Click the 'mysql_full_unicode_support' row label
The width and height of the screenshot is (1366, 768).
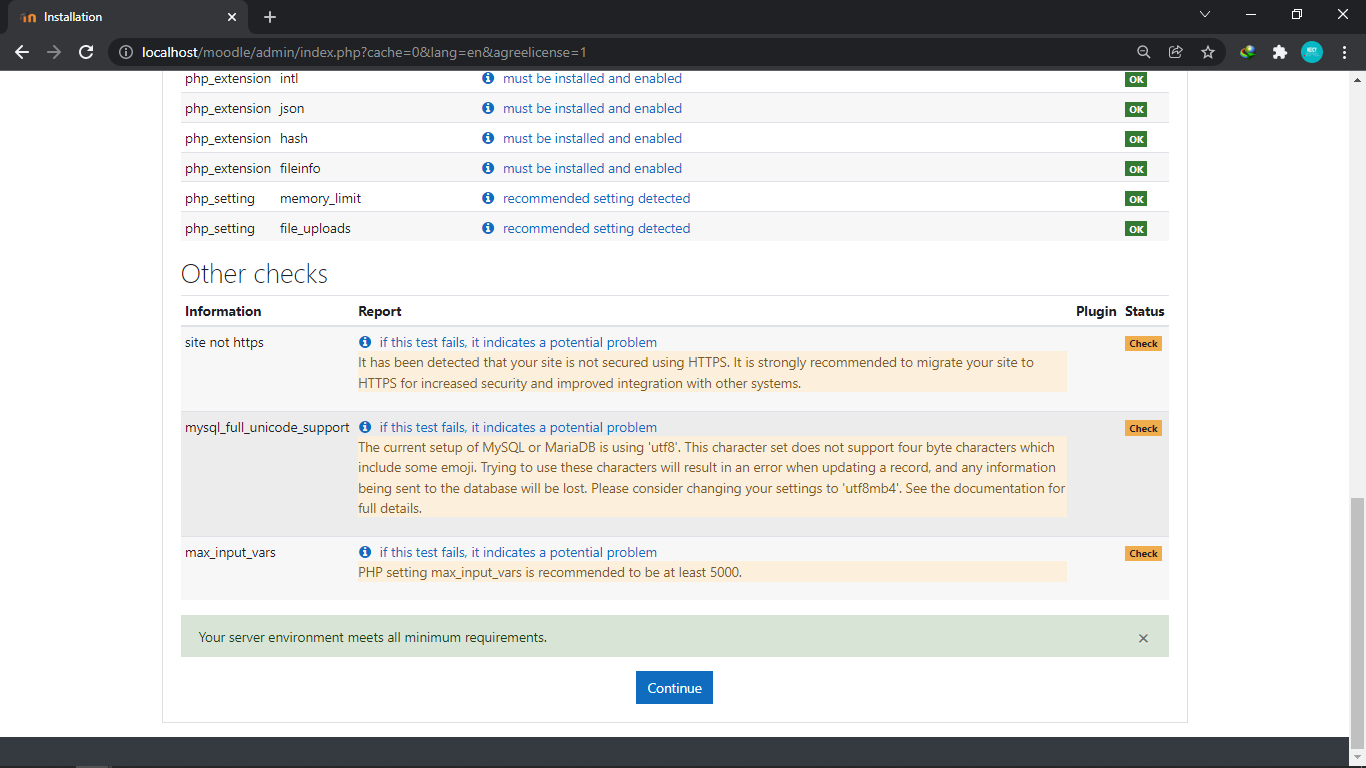point(267,427)
